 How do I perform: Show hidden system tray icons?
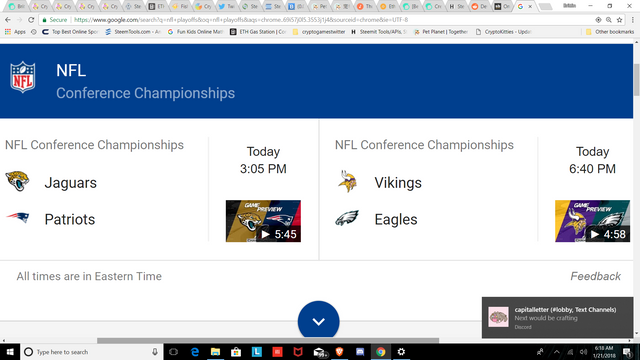point(556,352)
